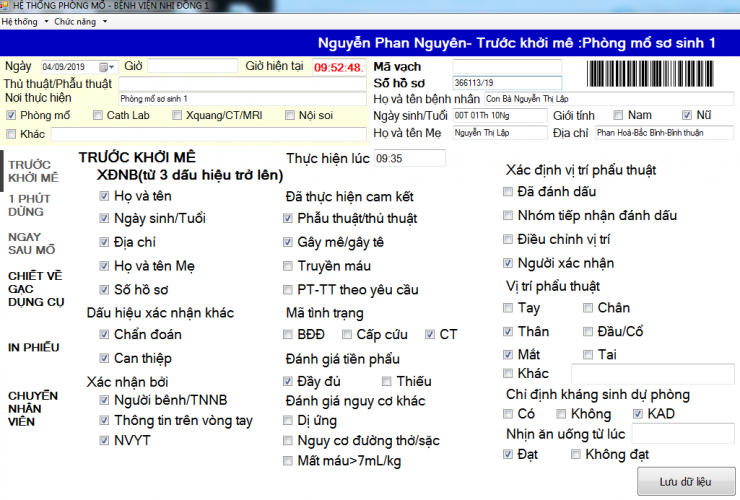Enable the Truyền máu checkbox
Image resolution: width=740 pixels, height=500 pixels.
coord(289,266)
